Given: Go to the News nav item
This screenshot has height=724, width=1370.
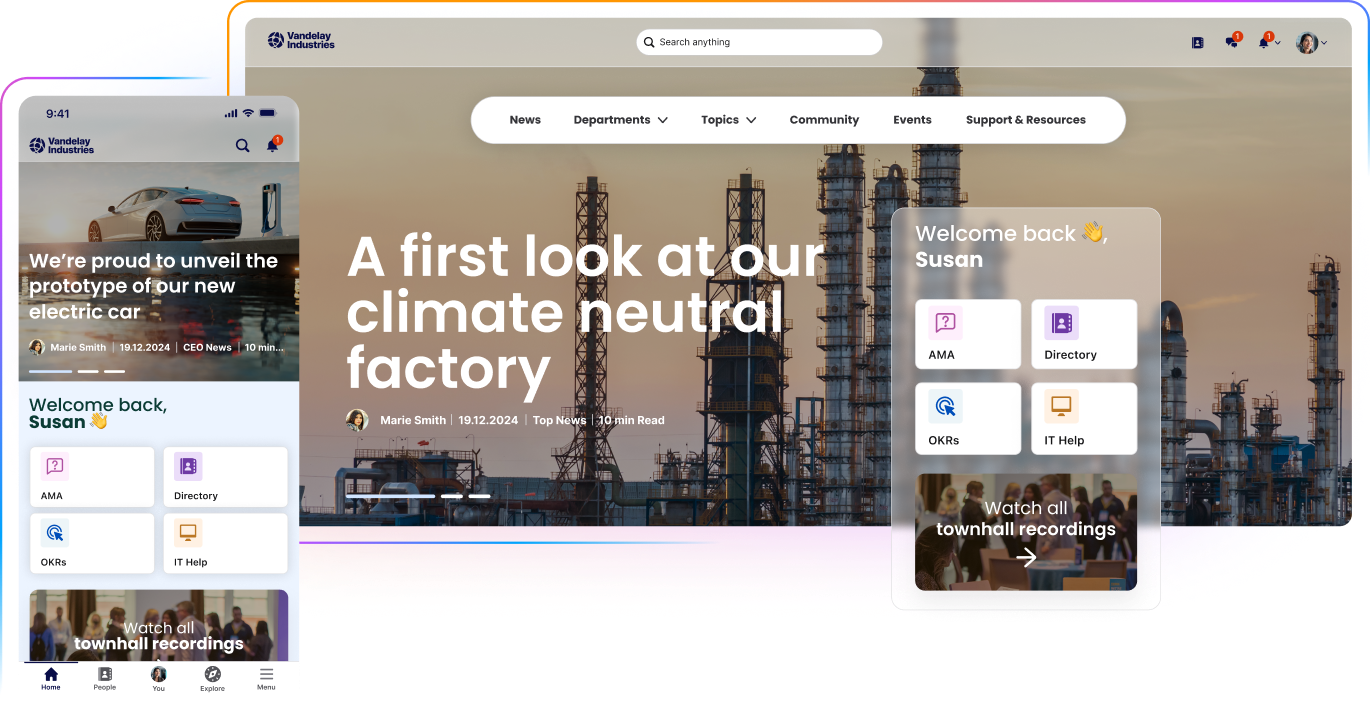Looking at the screenshot, I should tap(525, 120).
